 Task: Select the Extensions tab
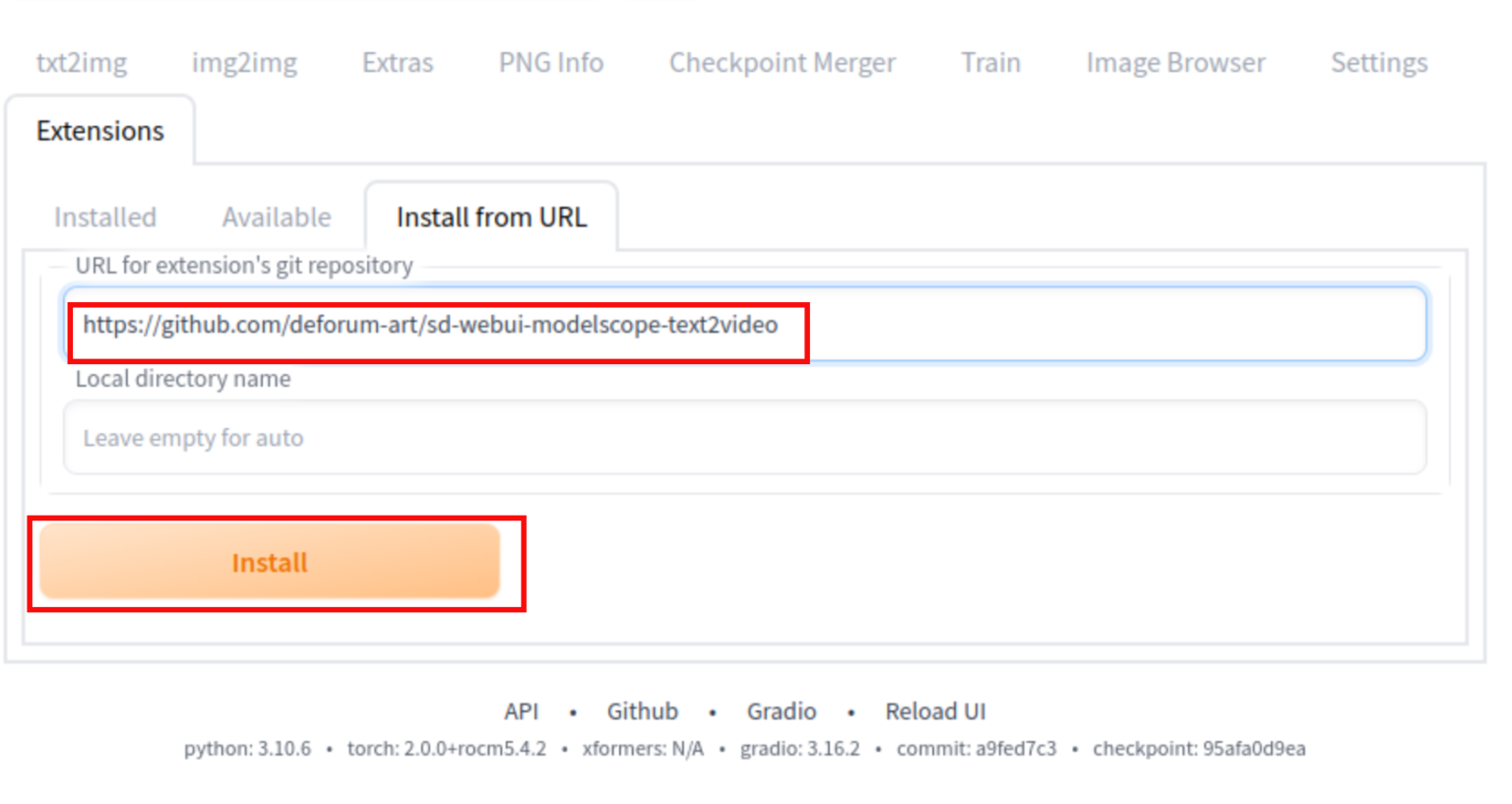pos(100,130)
